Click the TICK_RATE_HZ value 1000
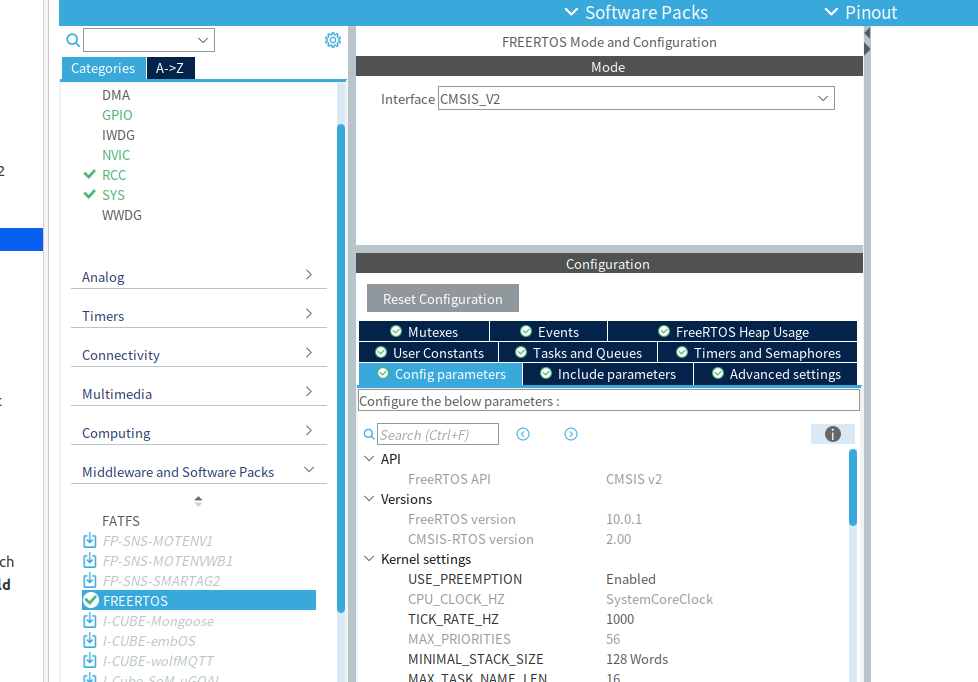Screen dimensions: 978x682 coord(620,618)
